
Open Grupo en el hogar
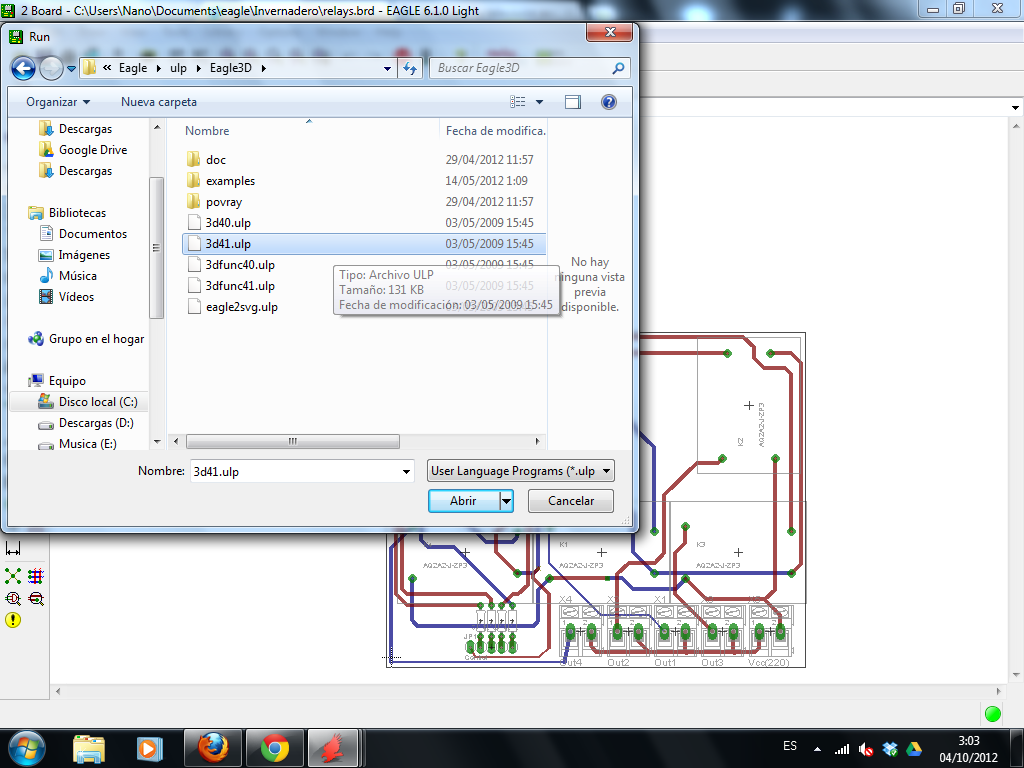pos(96,339)
